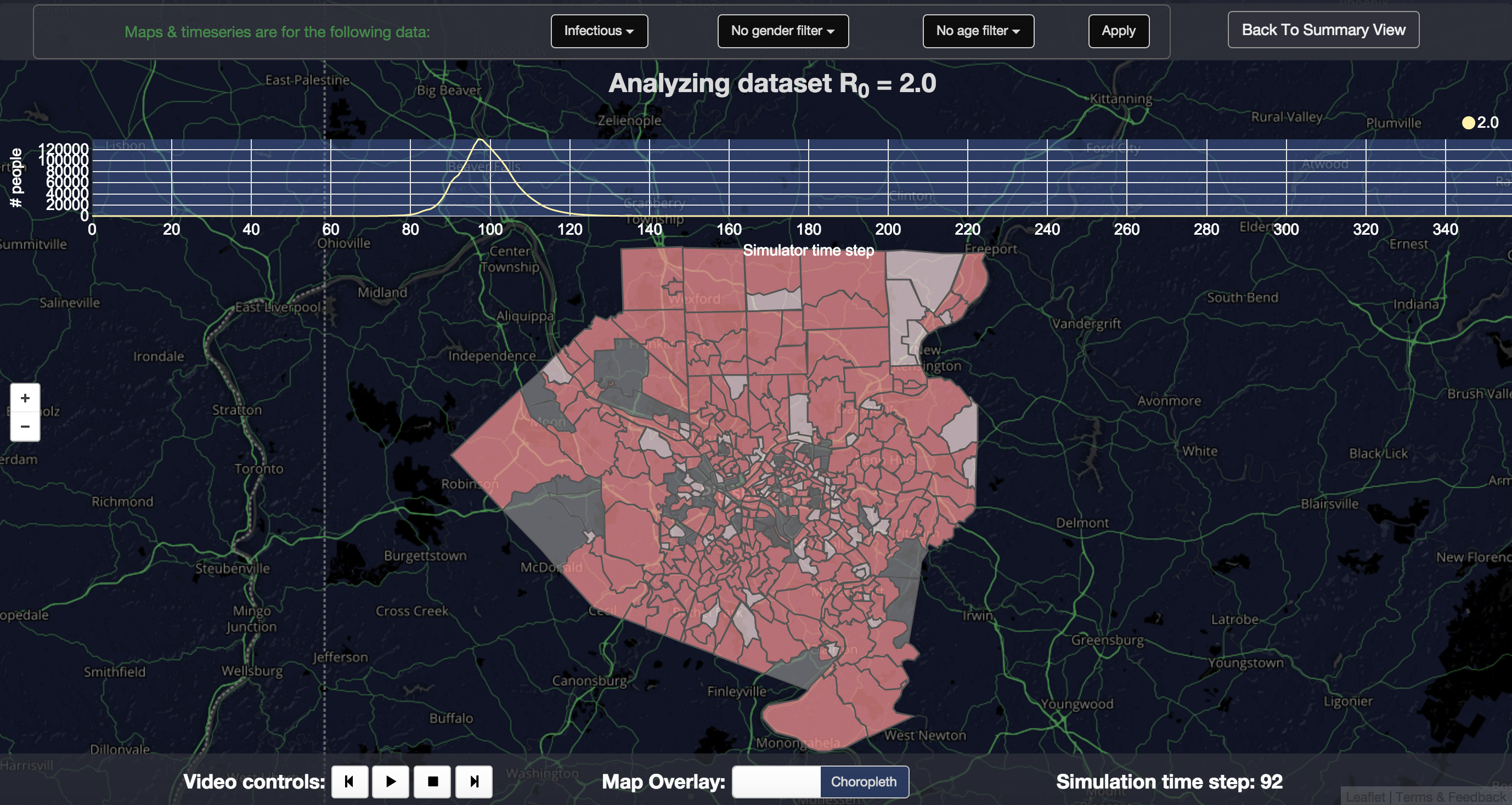Go Back To Summary View
The height and width of the screenshot is (805, 1512).
click(x=1323, y=30)
